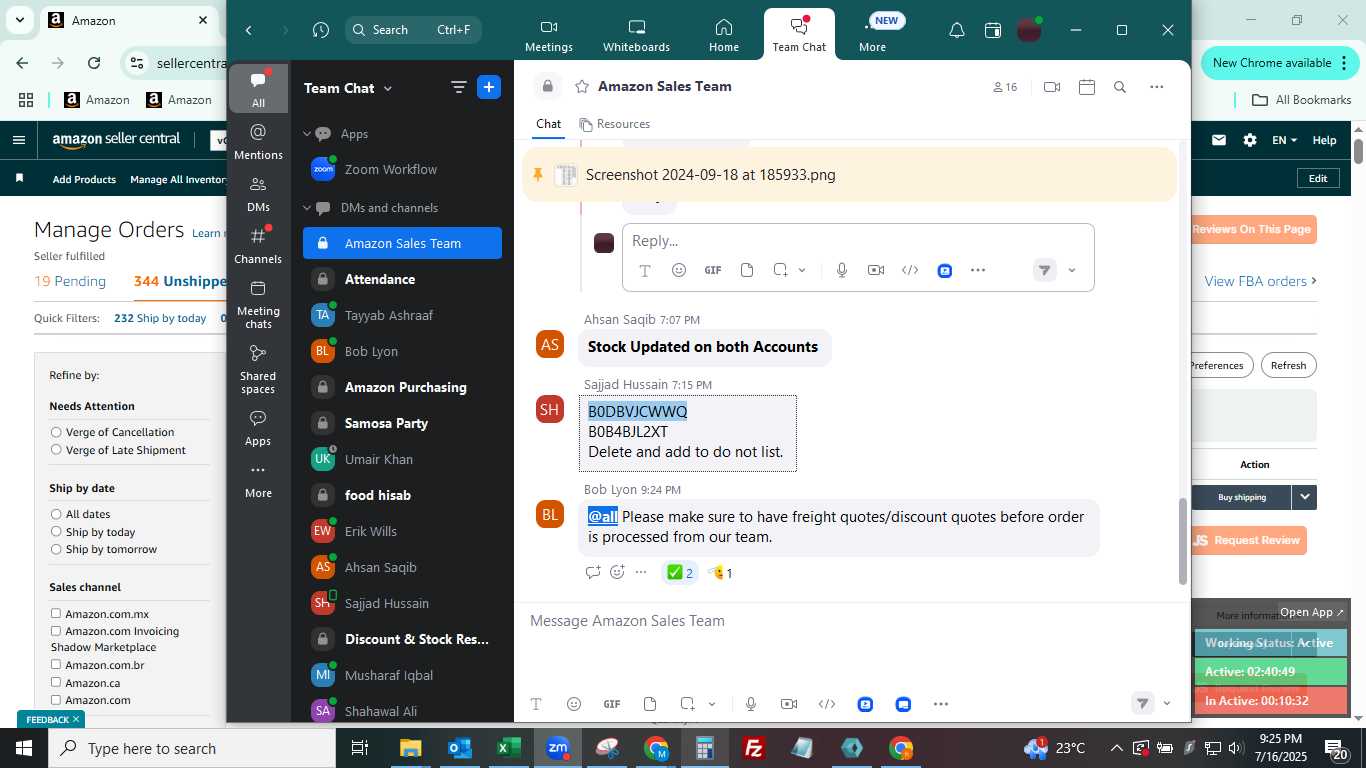Add emoji reaction to Bob Lyon's message
Screen dimensions: 1366x768
click(x=617, y=572)
